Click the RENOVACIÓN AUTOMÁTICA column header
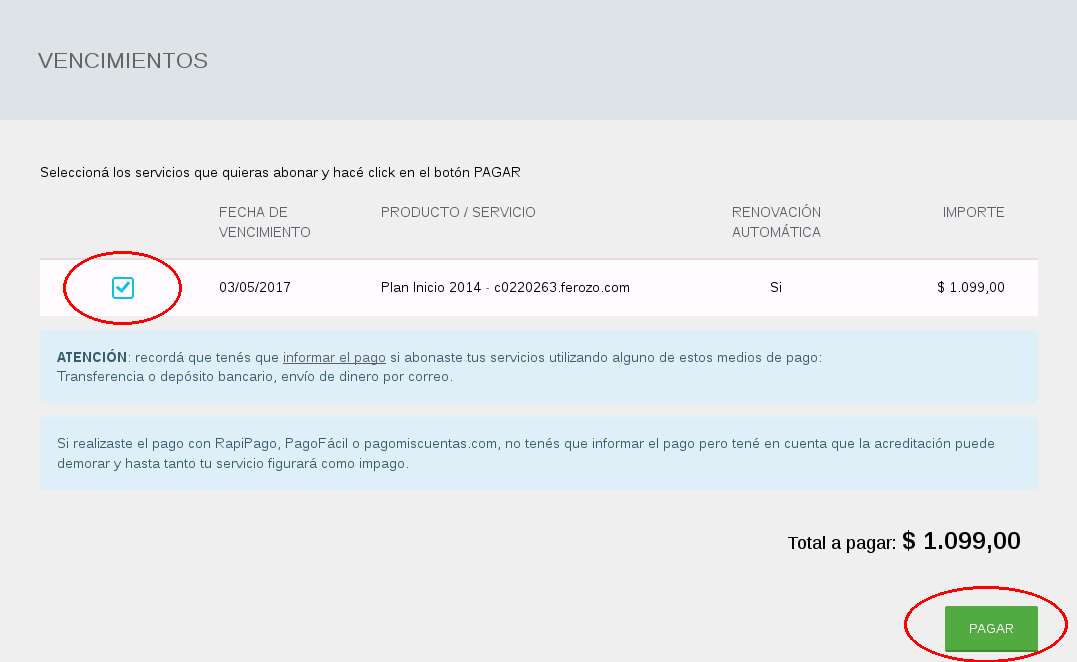The image size is (1077, 662). tap(776, 222)
